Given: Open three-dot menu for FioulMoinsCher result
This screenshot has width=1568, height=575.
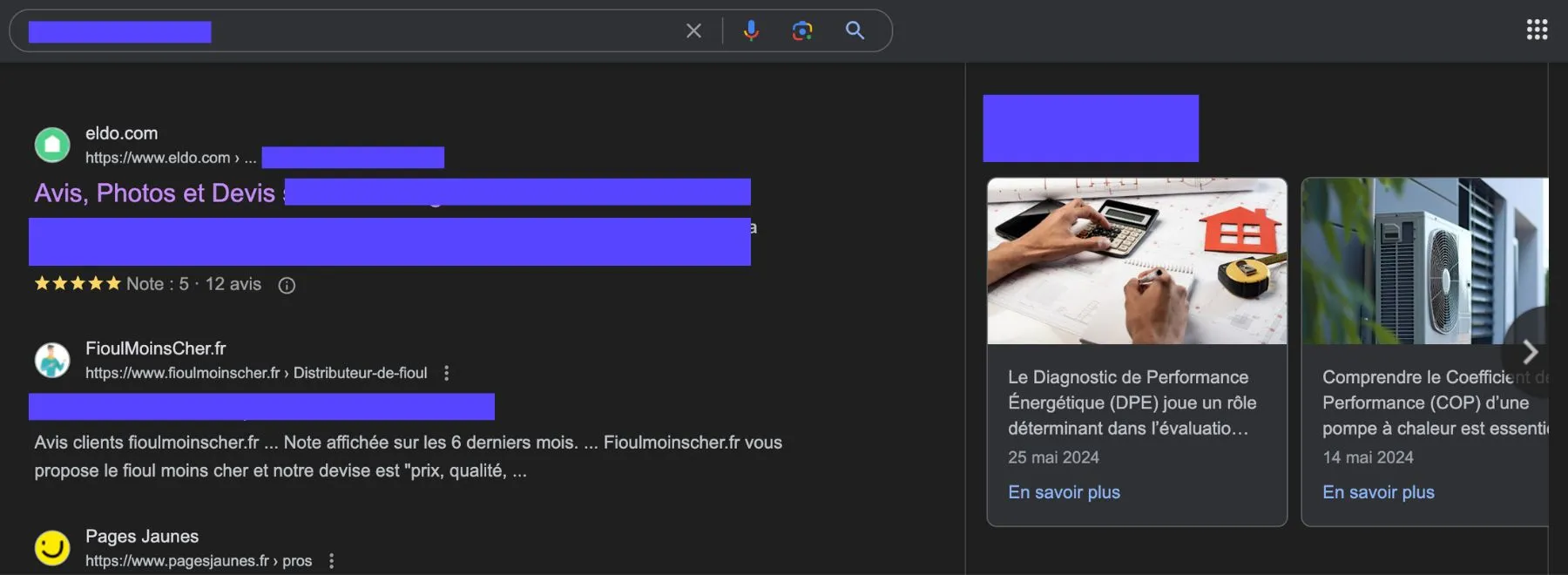Looking at the screenshot, I should click(447, 373).
